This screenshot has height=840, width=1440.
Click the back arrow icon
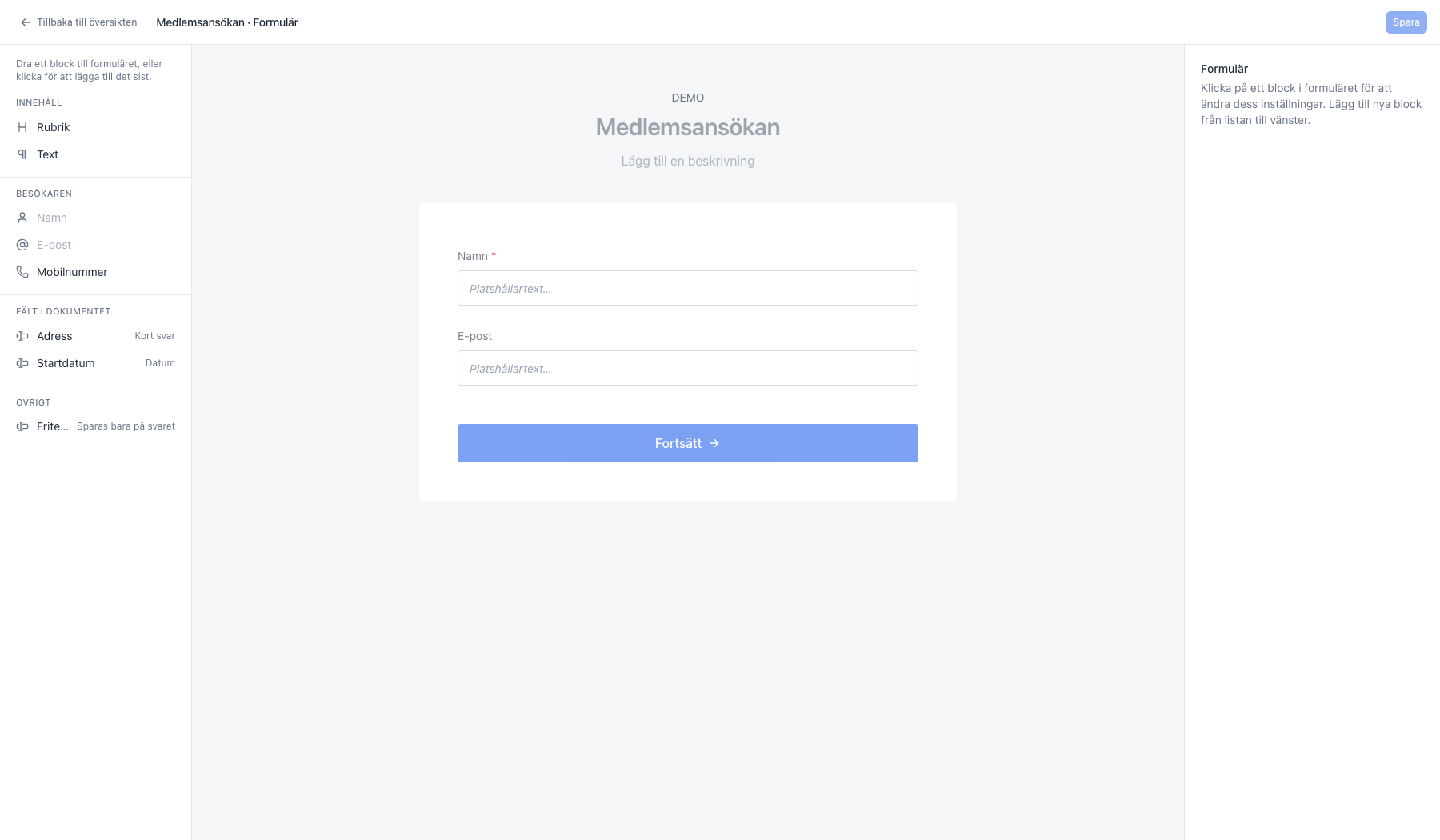tap(26, 22)
